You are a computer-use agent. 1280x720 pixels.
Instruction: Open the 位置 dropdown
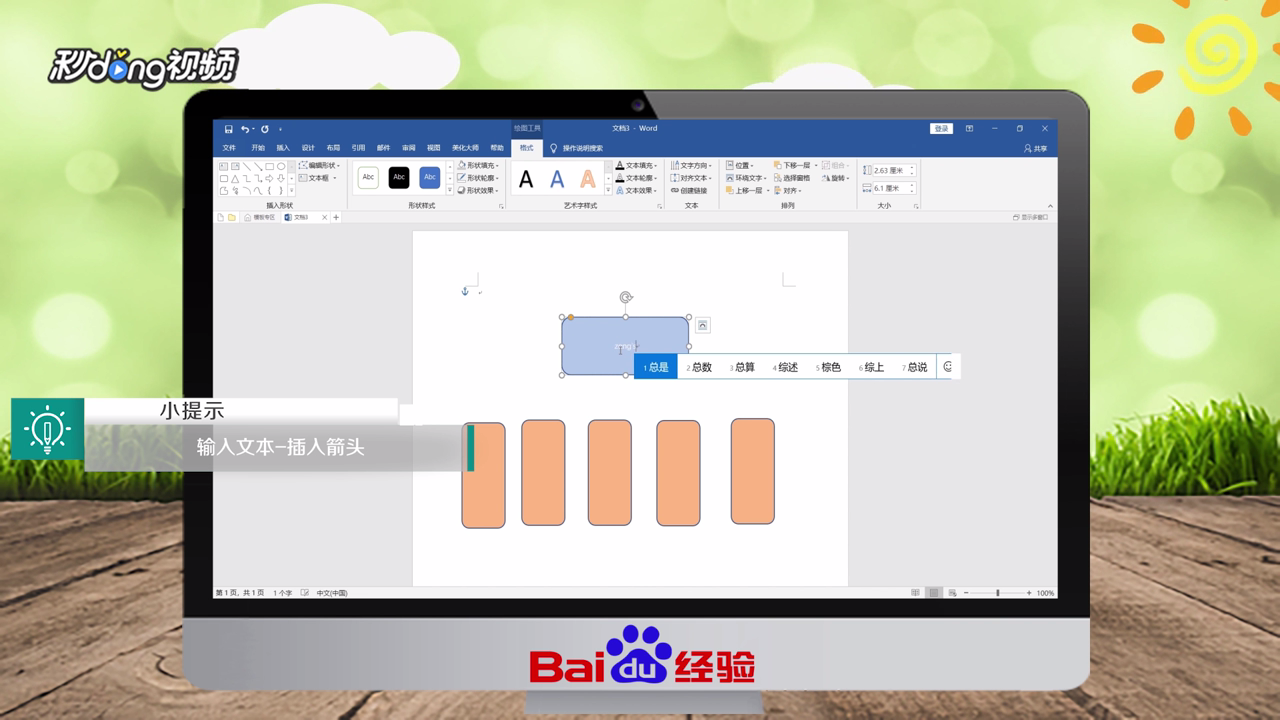pos(740,165)
